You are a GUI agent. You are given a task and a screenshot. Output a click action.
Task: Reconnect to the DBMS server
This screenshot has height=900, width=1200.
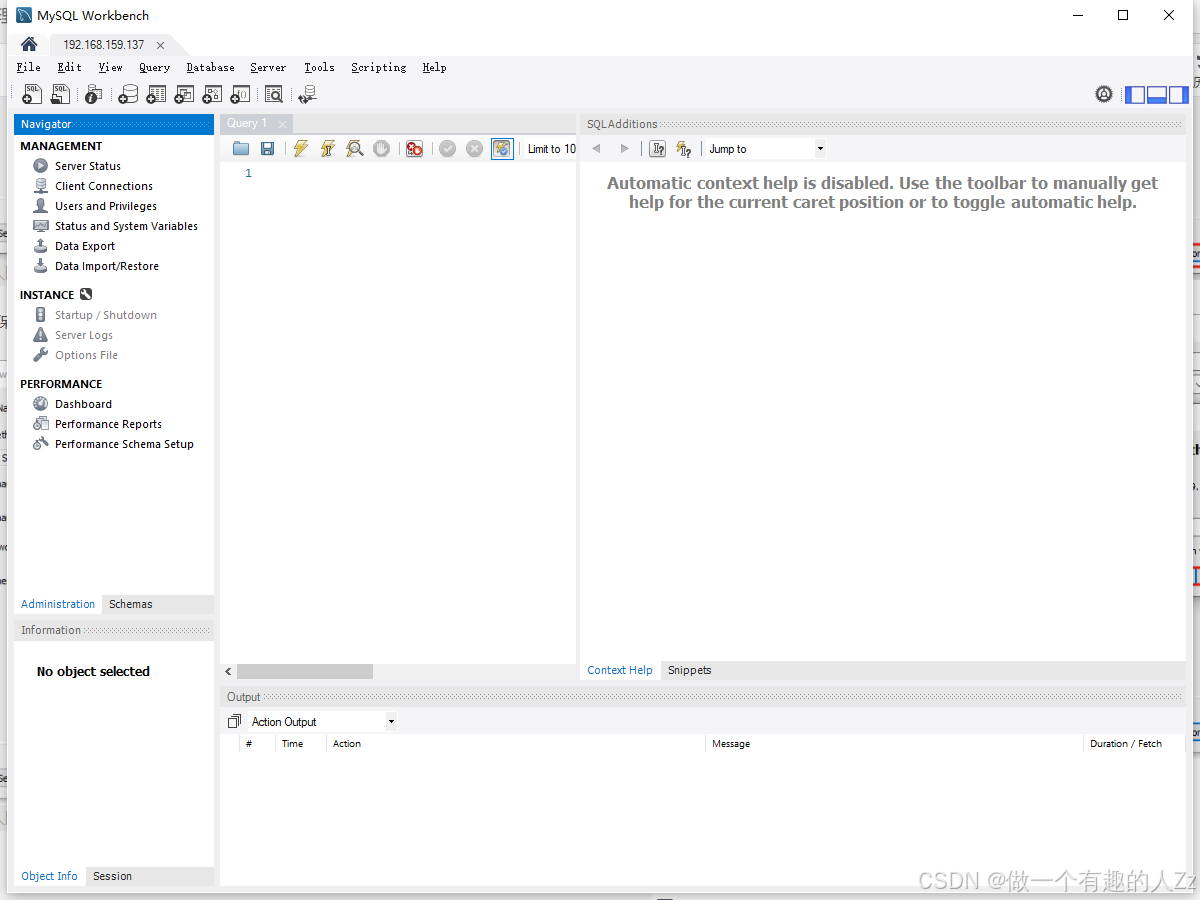point(307,94)
